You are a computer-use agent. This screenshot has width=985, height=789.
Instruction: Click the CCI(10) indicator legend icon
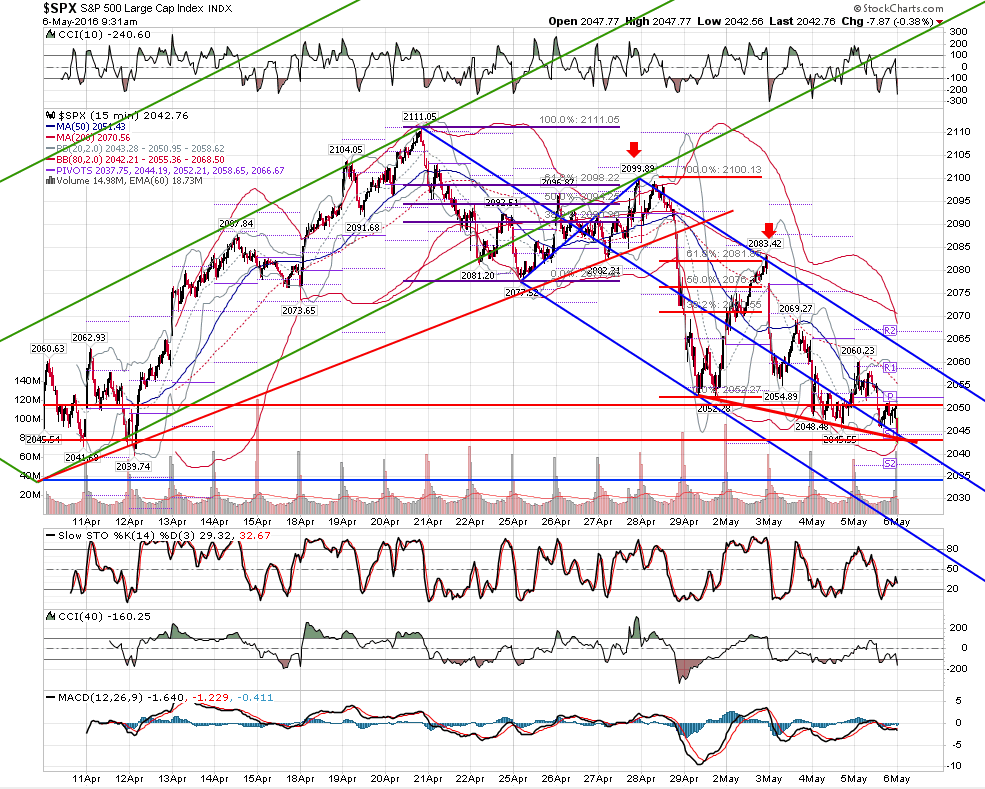pos(51,35)
